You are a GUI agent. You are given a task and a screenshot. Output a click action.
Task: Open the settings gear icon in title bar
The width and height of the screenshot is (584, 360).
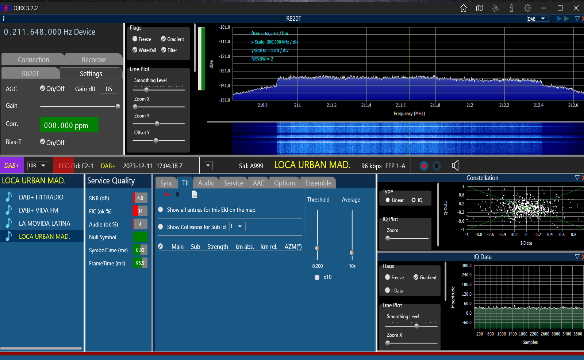click(x=527, y=8)
